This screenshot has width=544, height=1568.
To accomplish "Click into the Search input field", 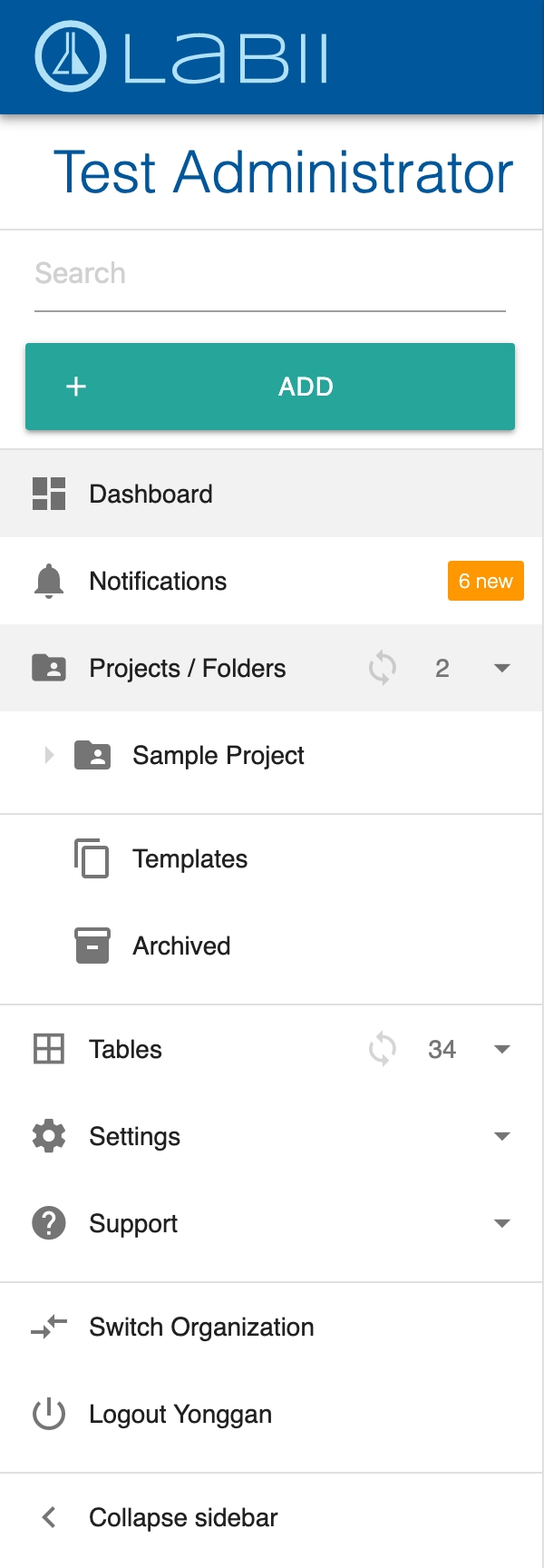I will (x=269, y=274).
